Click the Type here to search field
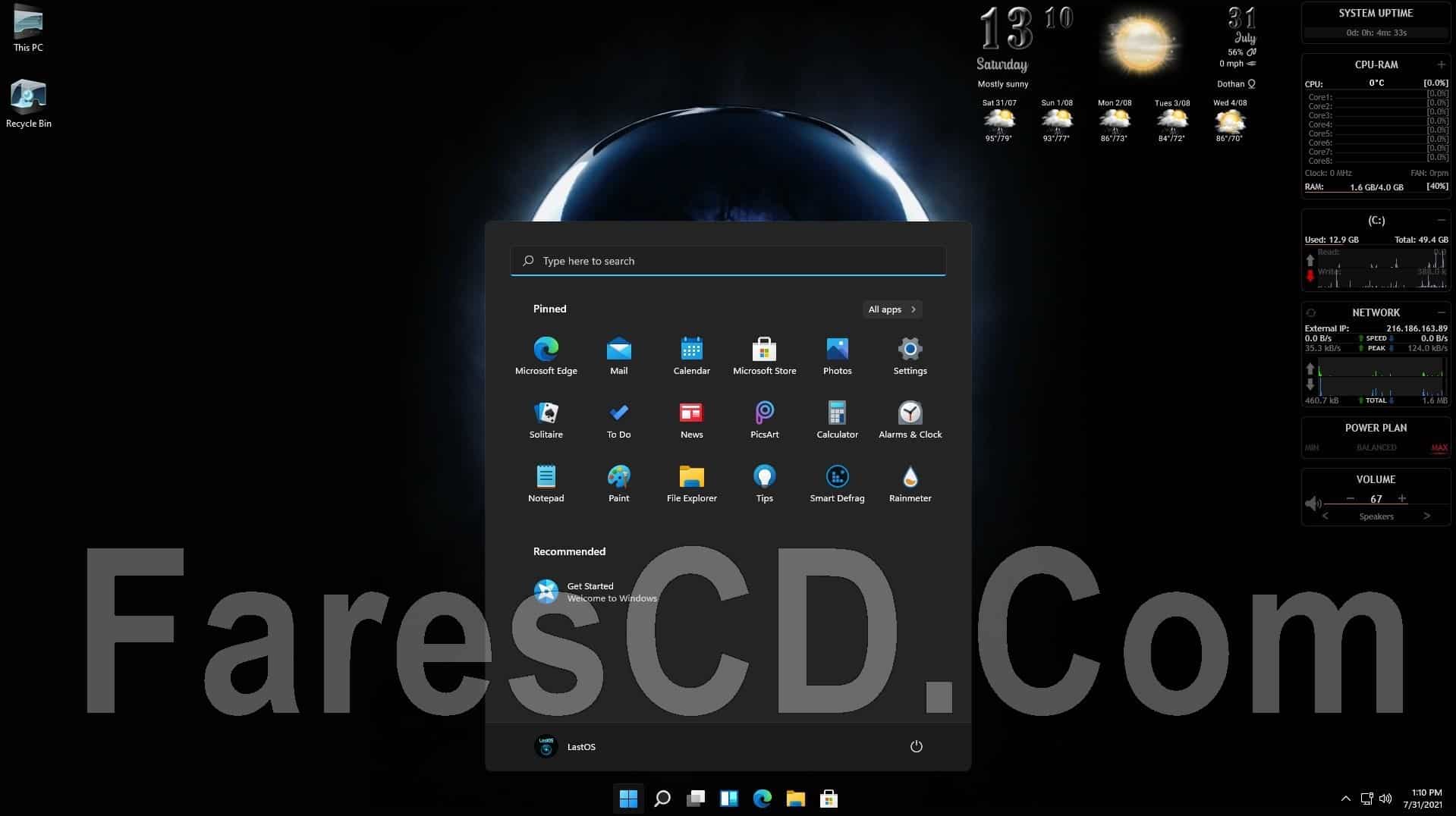This screenshot has width=1456, height=816. pos(728,261)
